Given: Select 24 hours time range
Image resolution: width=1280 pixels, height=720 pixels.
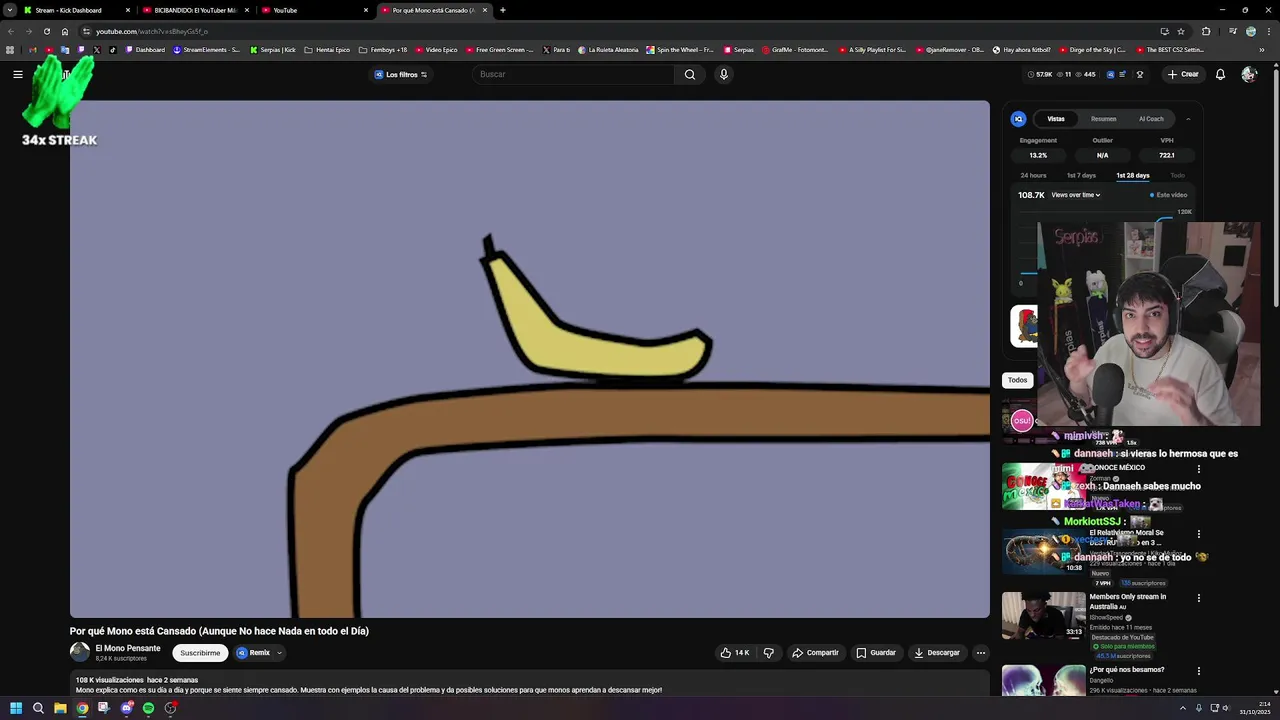Looking at the screenshot, I should (x=1033, y=176).
